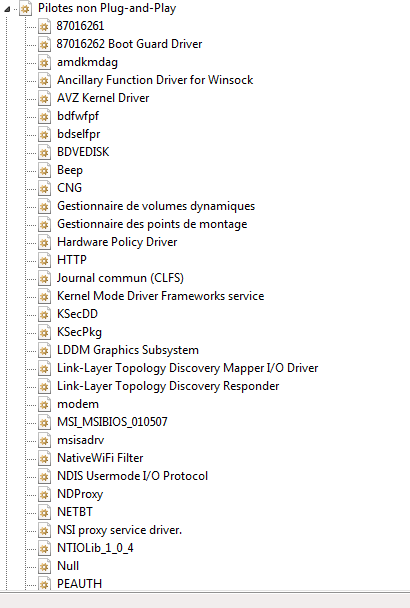Click the driver icon beside KSecDD
Viewport: 410px width, 608px height.
click(44, 314)
